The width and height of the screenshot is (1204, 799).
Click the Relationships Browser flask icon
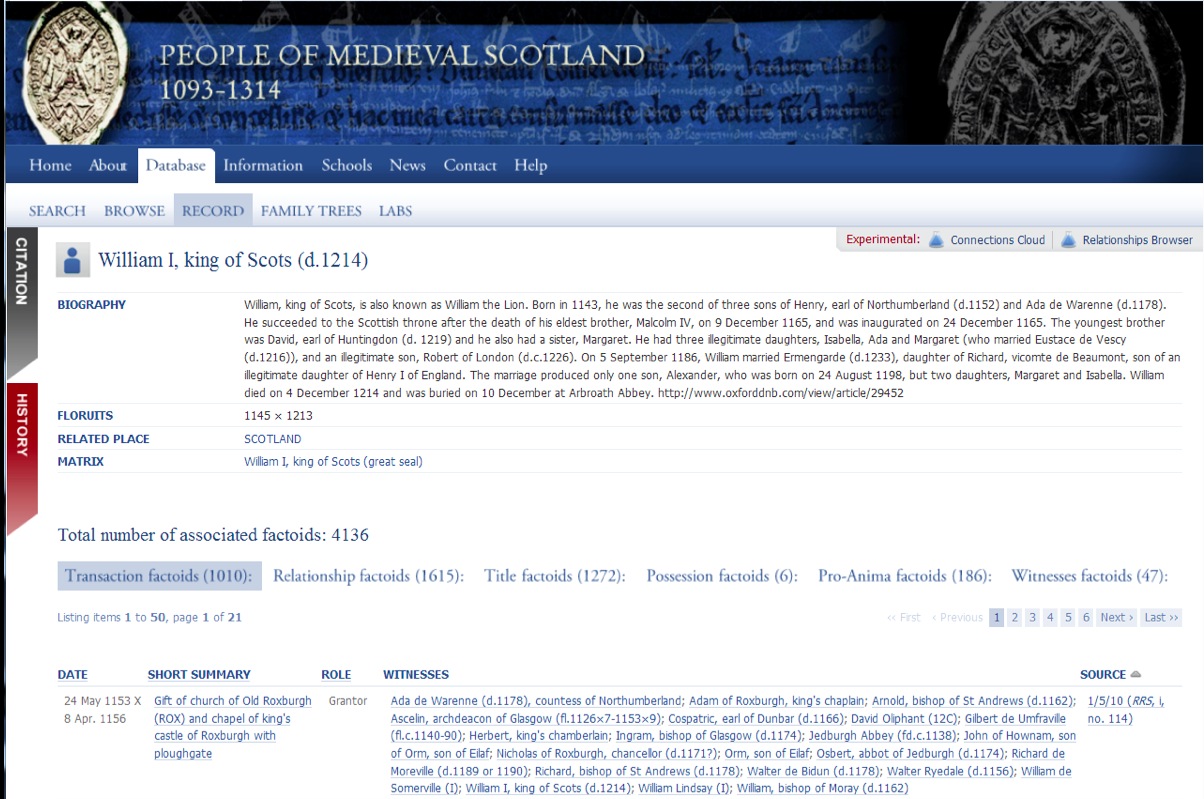[x=1068, y=240]
